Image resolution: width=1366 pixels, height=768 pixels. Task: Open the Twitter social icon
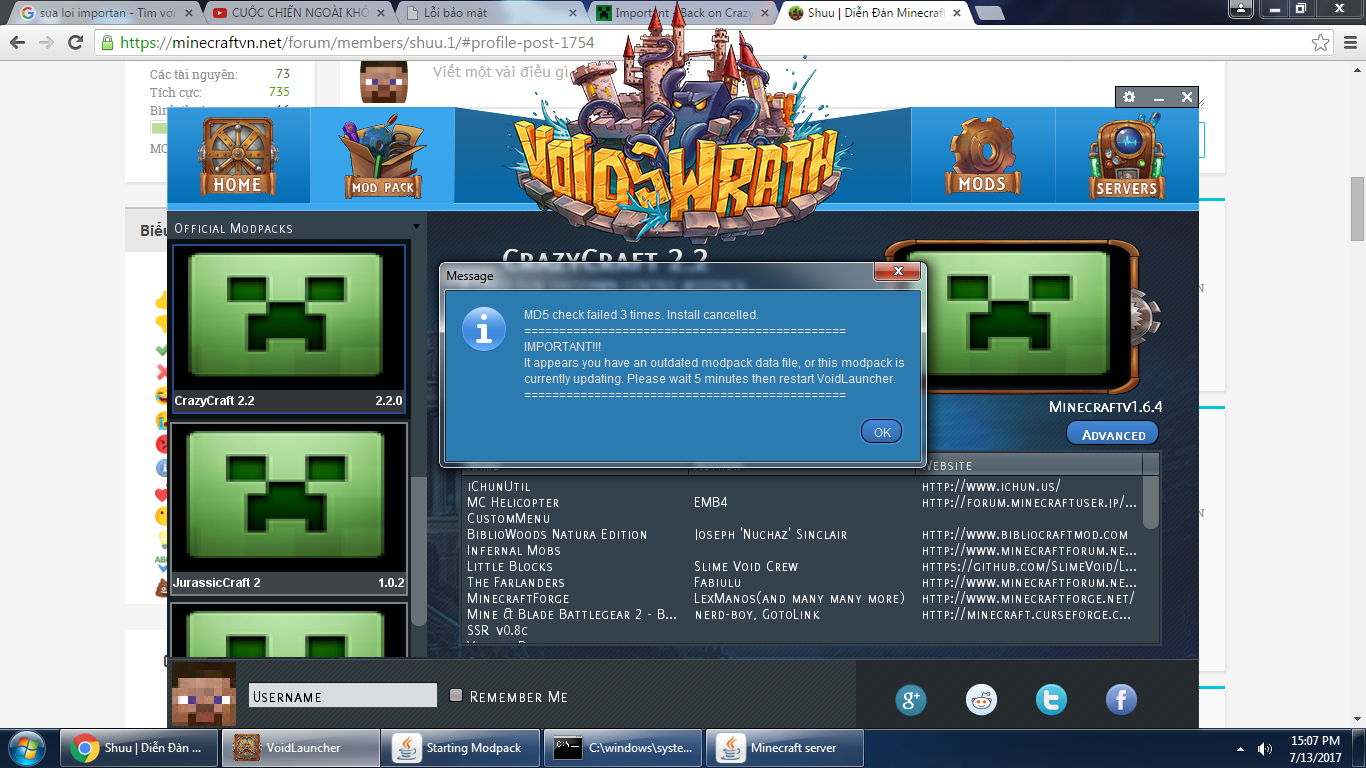point(1051,700)
